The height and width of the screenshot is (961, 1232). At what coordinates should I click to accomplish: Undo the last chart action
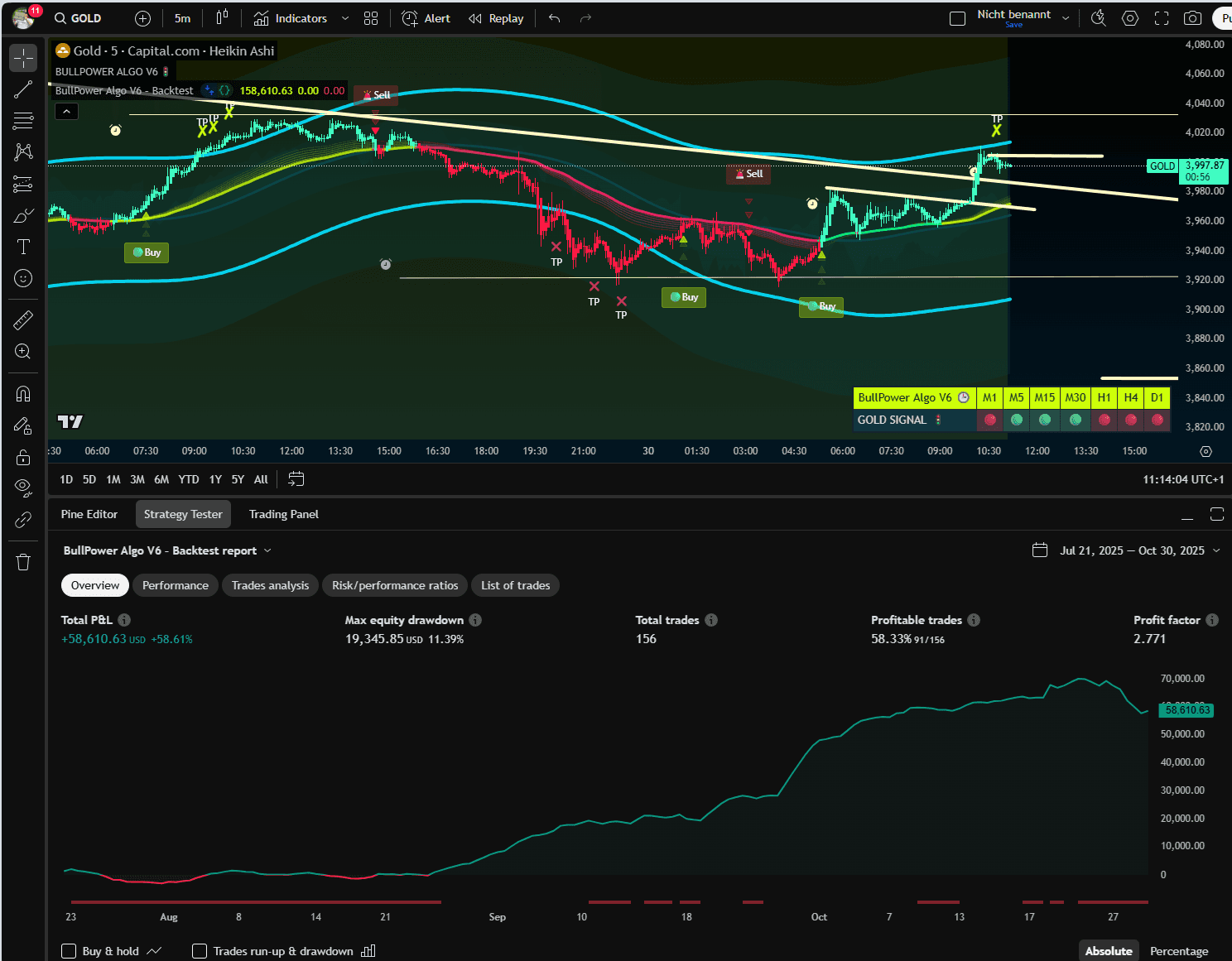pyautogui.click(x=555, y=18)
